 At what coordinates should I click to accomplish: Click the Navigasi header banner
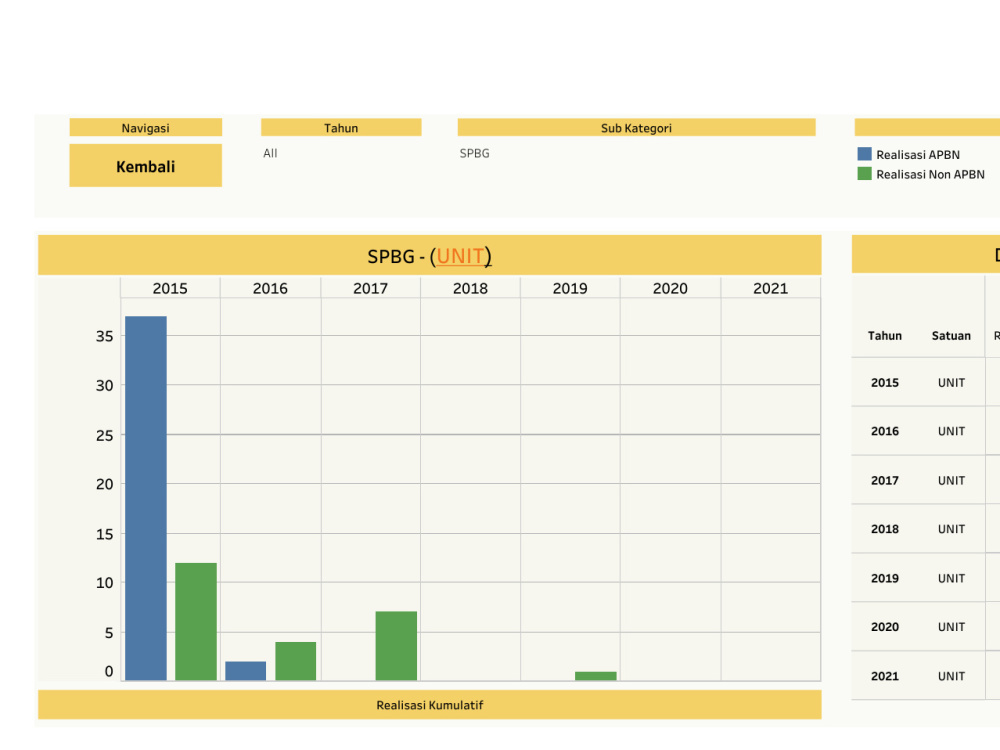point(145,127)
